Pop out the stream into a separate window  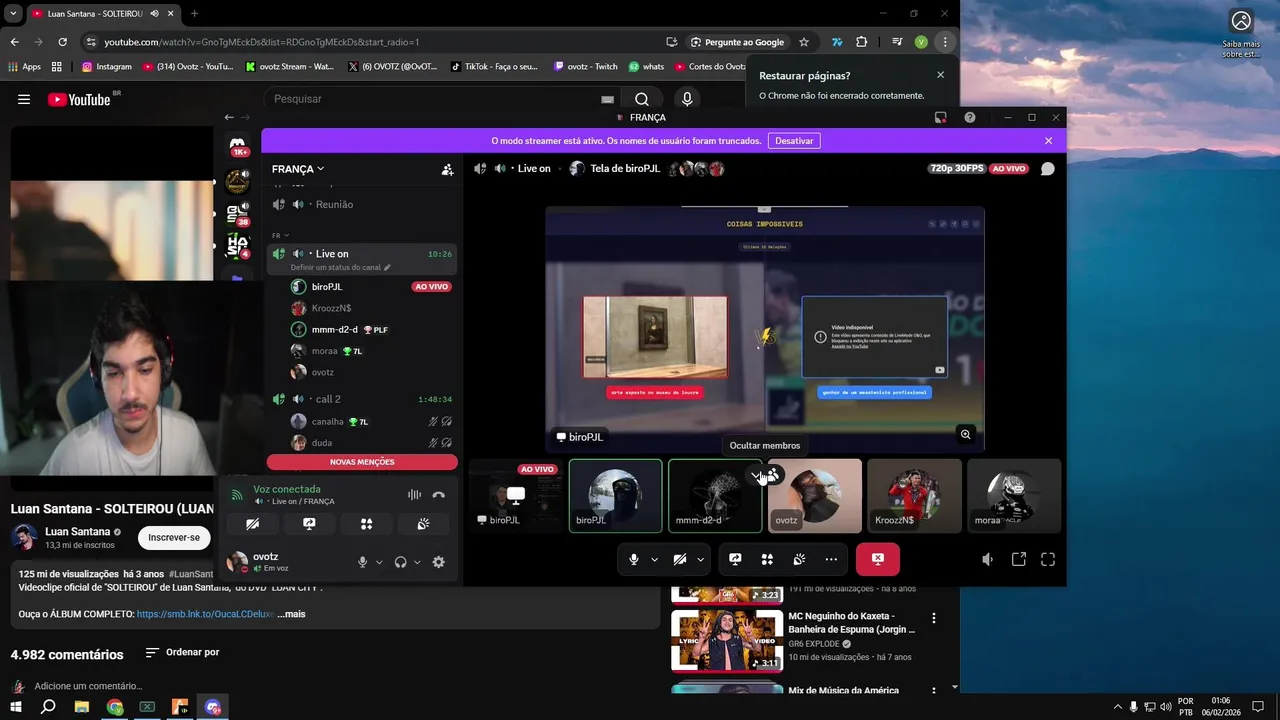[x=1018, y=560]
